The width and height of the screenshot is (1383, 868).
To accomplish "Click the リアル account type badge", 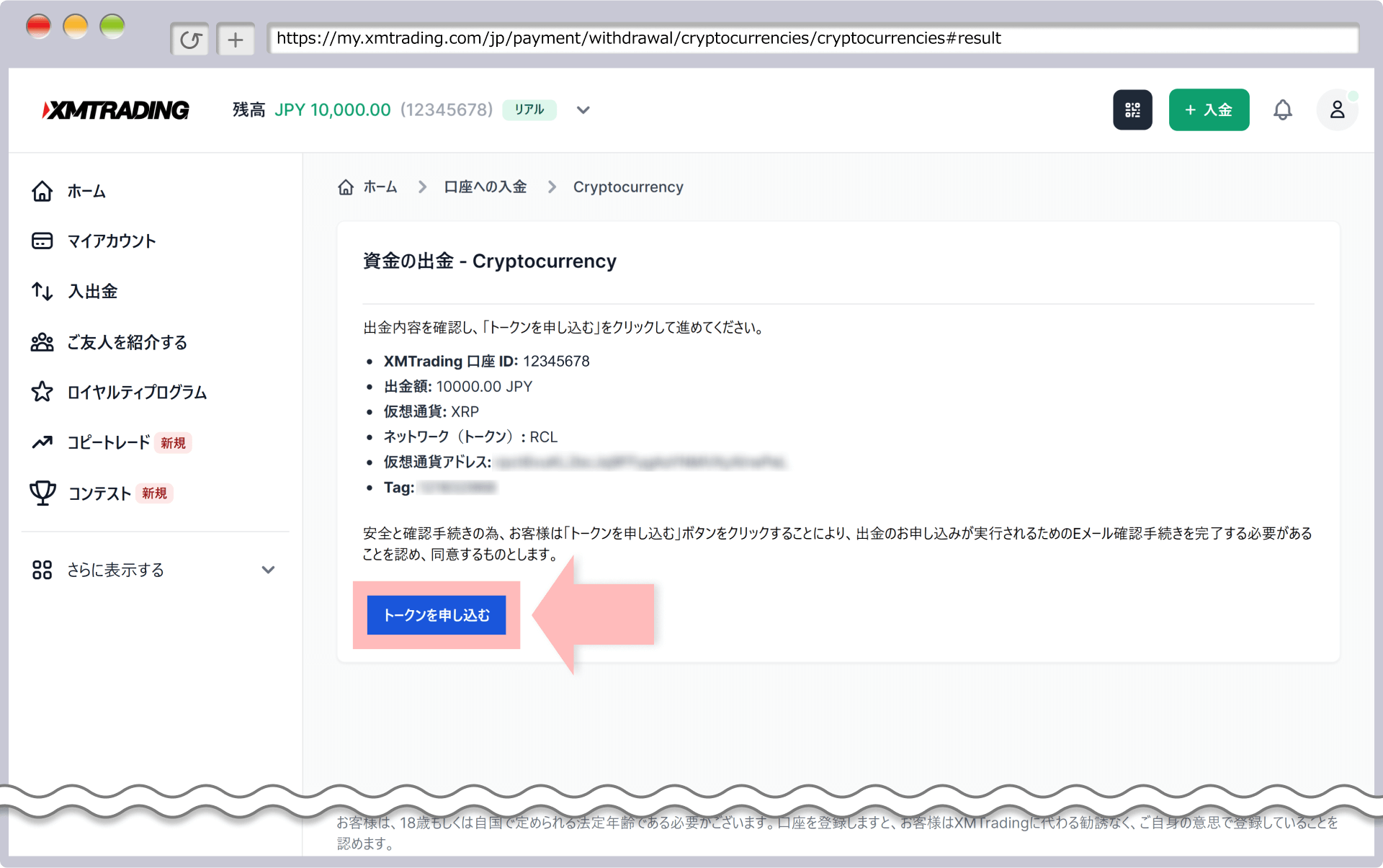I will (x=529, y=109).
